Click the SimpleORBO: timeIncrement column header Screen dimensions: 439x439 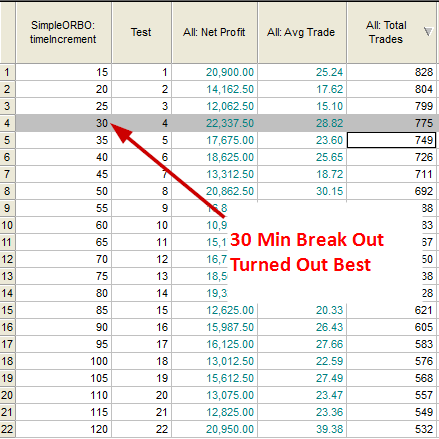(63, 32)
